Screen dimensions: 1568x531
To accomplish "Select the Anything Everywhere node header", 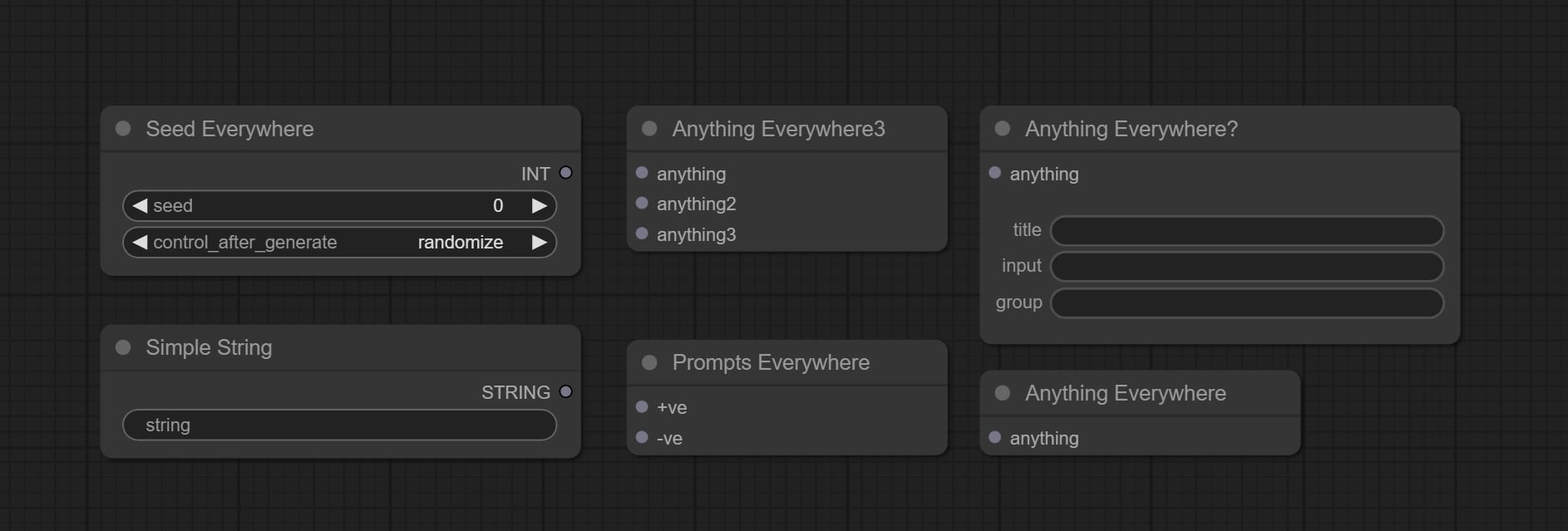I will pyautogui.click(x=1127, y=393).
